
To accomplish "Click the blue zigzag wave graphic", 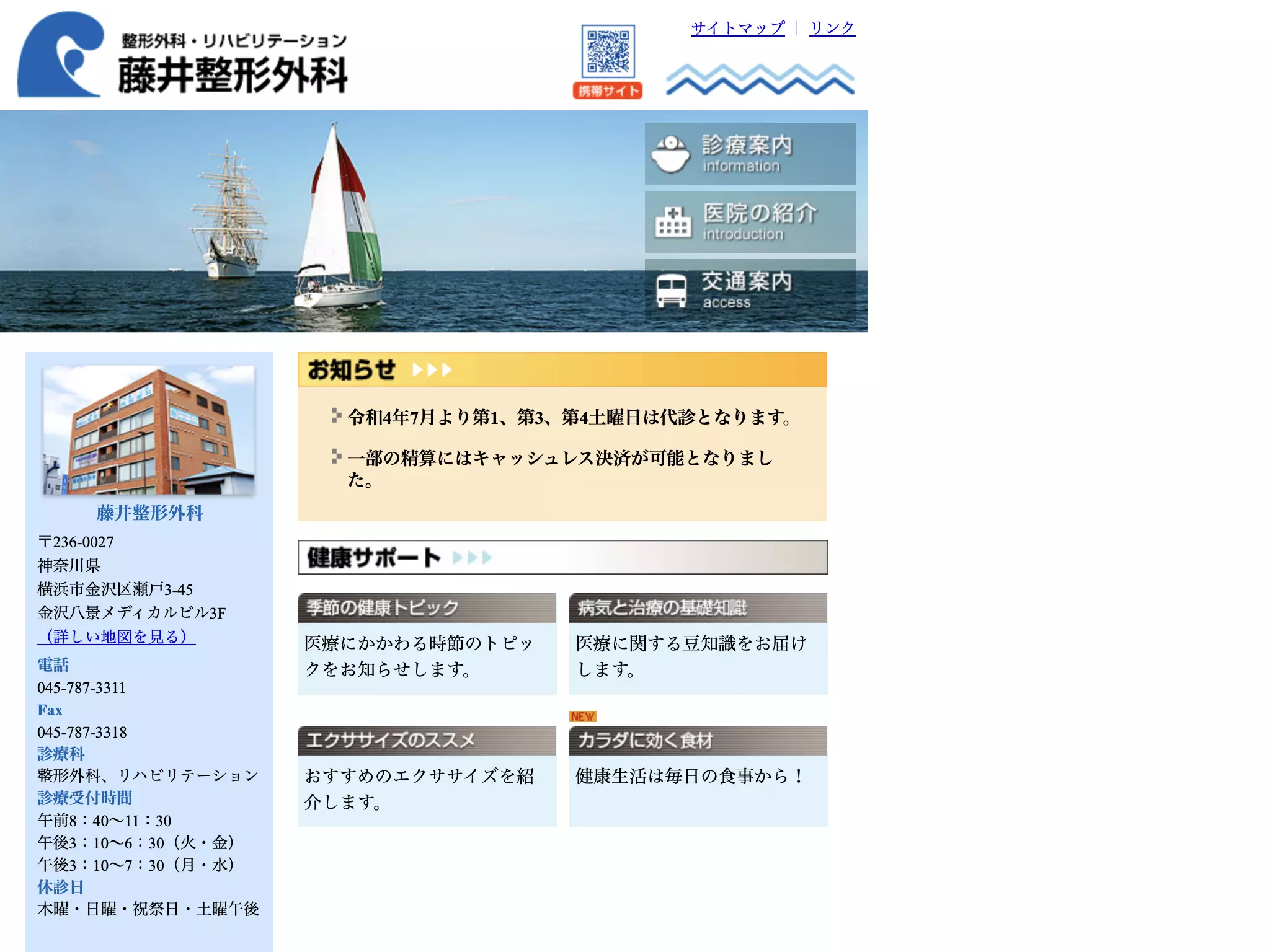I will coord(760,79).
